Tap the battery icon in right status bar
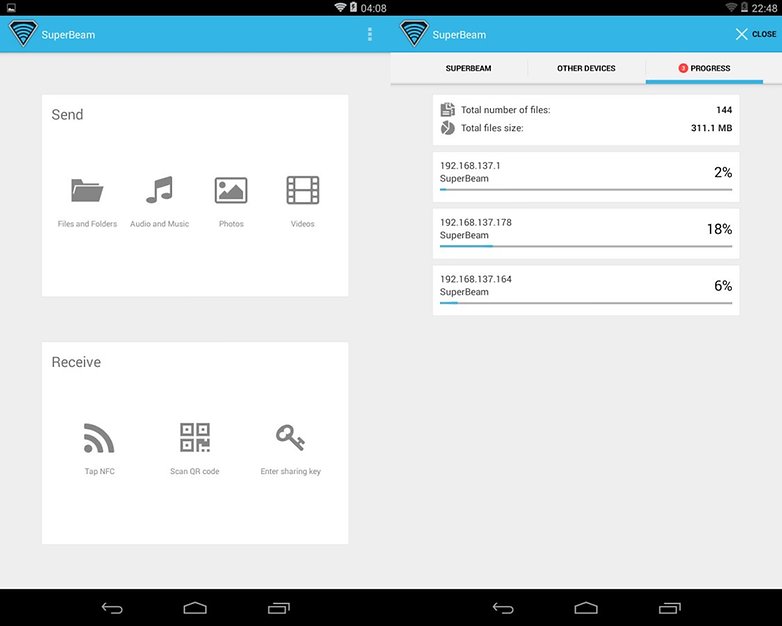782x626 pixels. coord(744,7)
